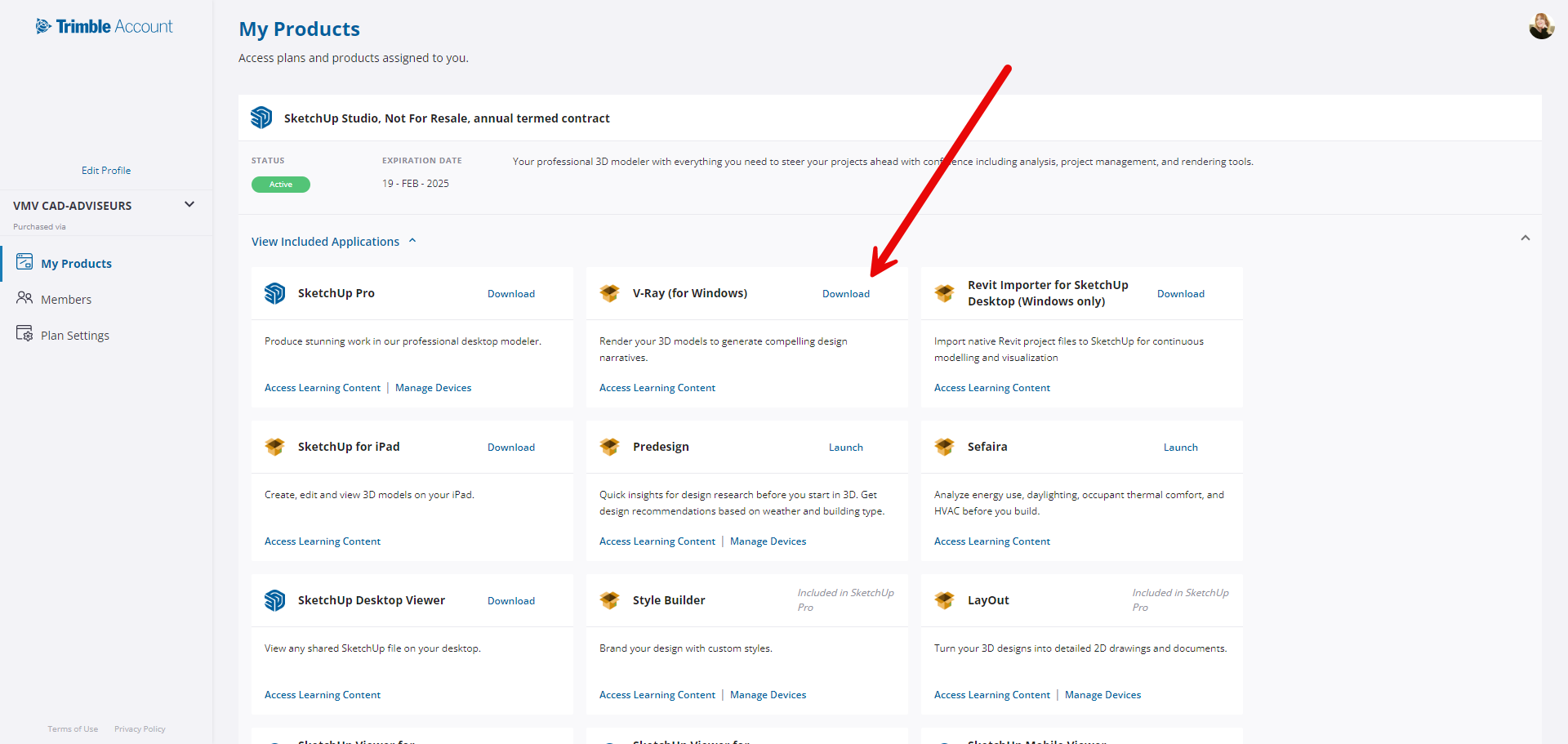Open Manage Devices for SketchUp Pro

(434, 388)
